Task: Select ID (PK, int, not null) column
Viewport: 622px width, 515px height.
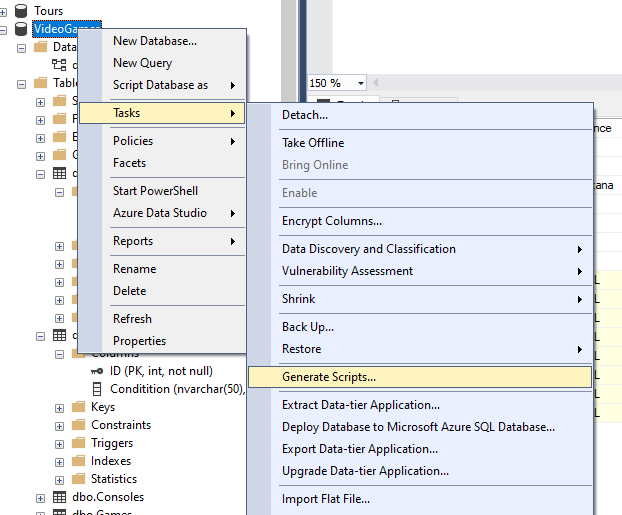Action: click(x=161, y=371)
